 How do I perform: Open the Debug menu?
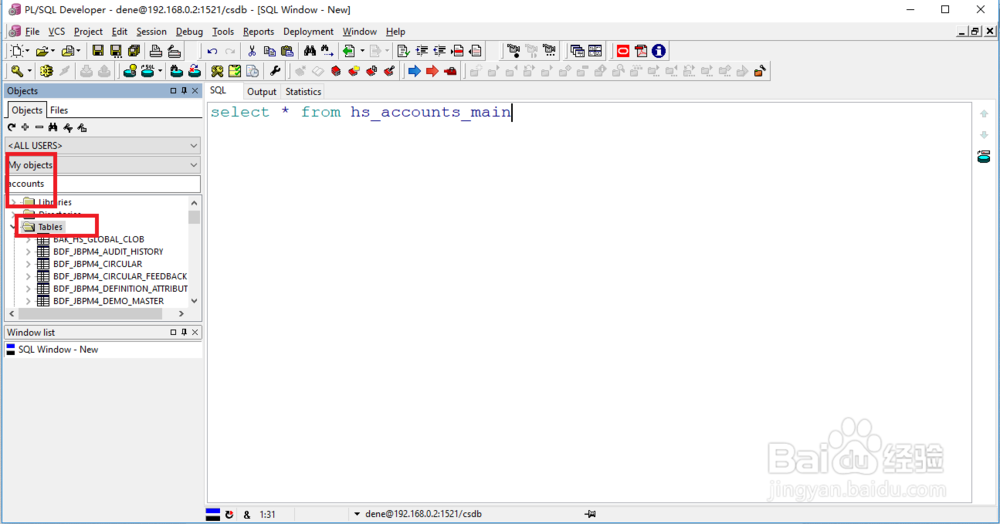click(189, 31)
